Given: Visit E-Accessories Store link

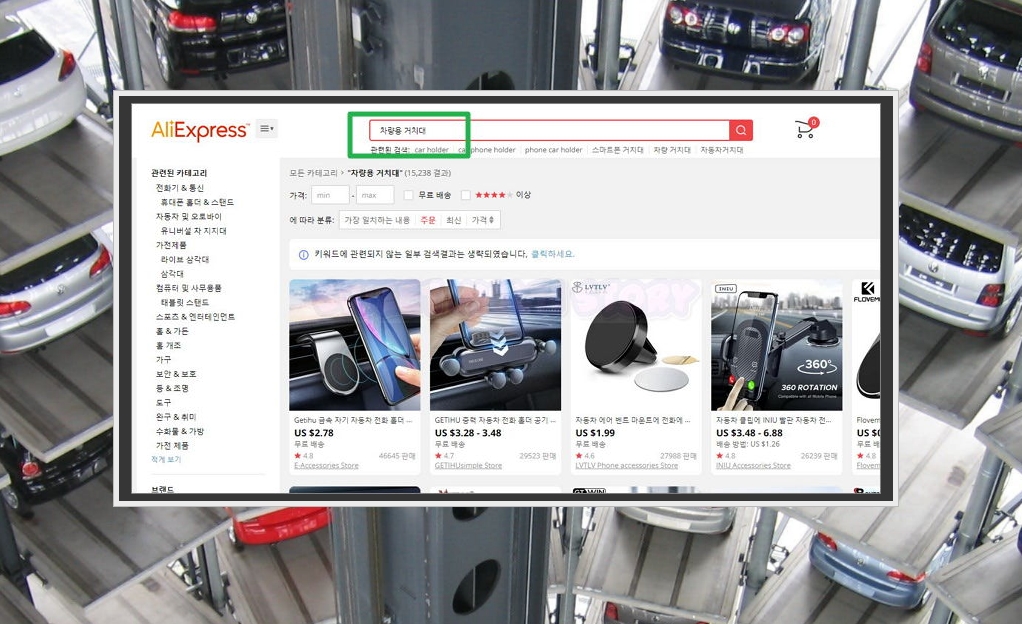Looking at the screenshot, I should click(326, 466).
